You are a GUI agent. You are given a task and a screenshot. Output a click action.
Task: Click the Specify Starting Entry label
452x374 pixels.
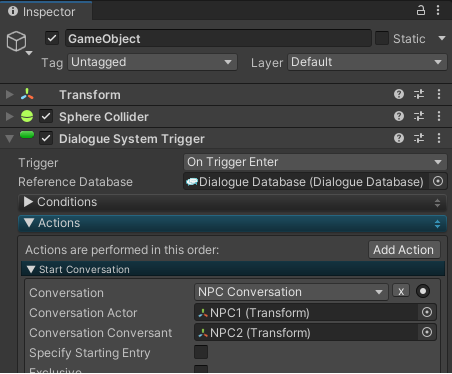tap(90, 353)
